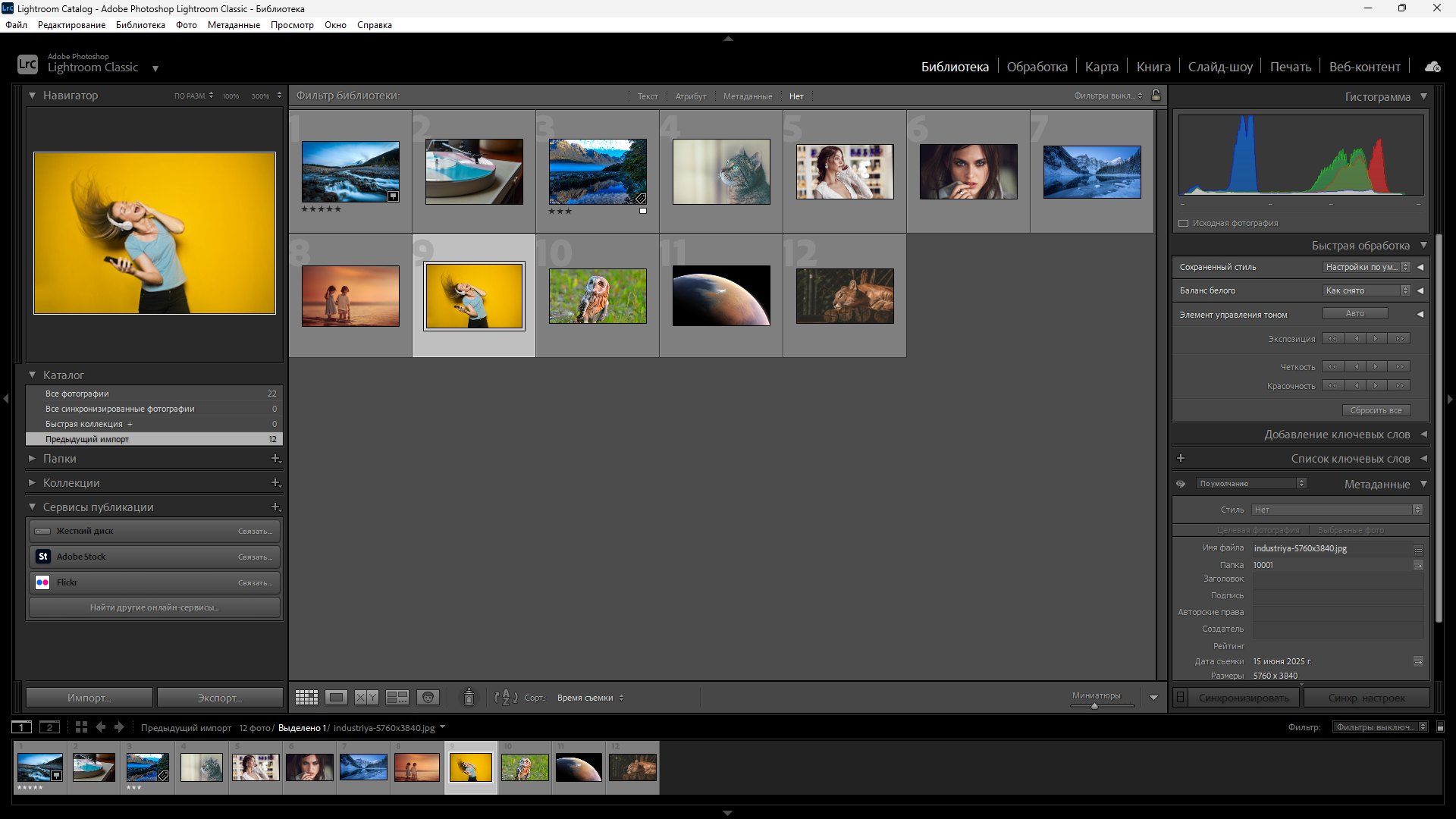Open cloud sync status icon
This screenshot has width=1456, height=819.
pyautogui.click(x=1432, y=67)
